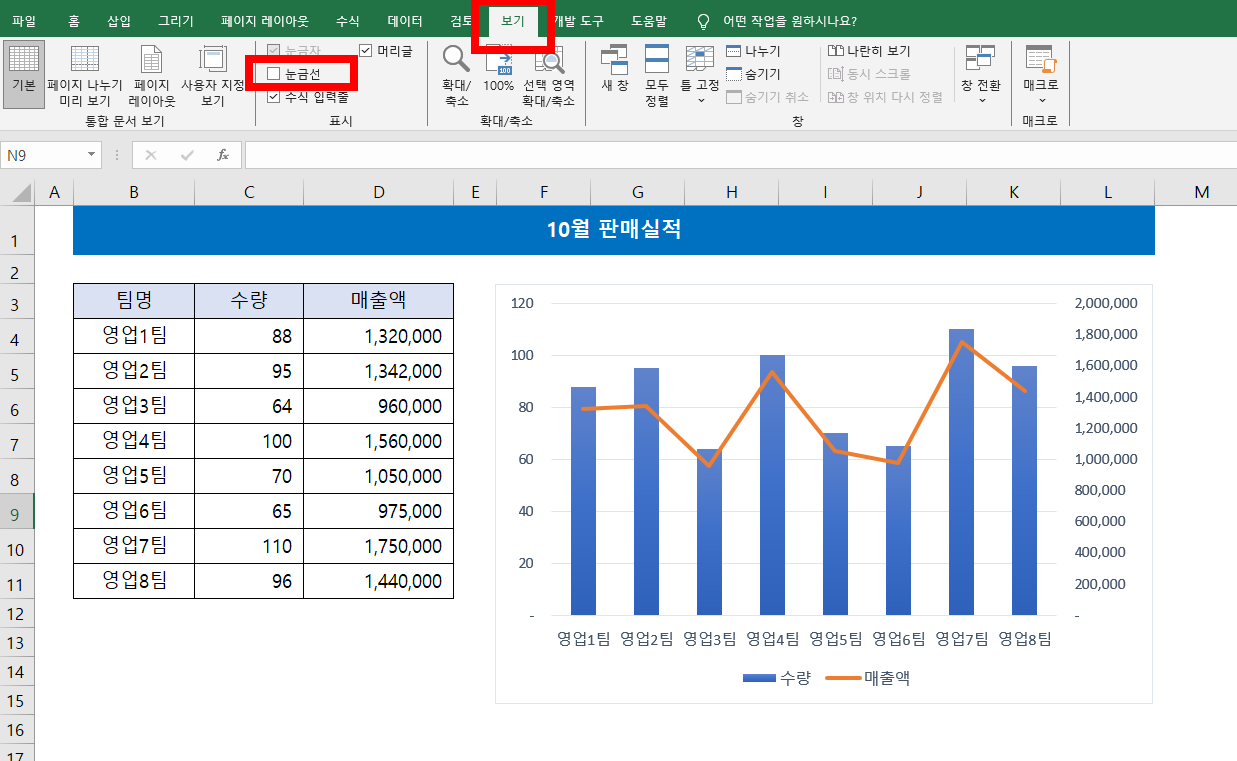Open the Name Box dropdown arrow

pos(92,155)
